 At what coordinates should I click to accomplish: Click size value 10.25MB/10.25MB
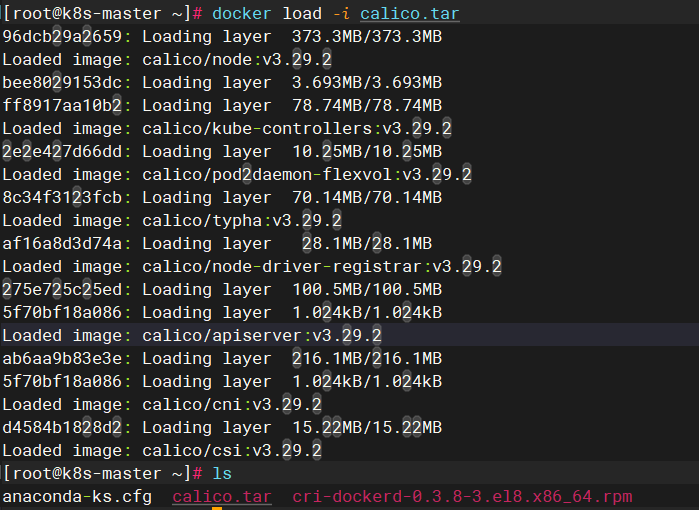click(367, 152)
